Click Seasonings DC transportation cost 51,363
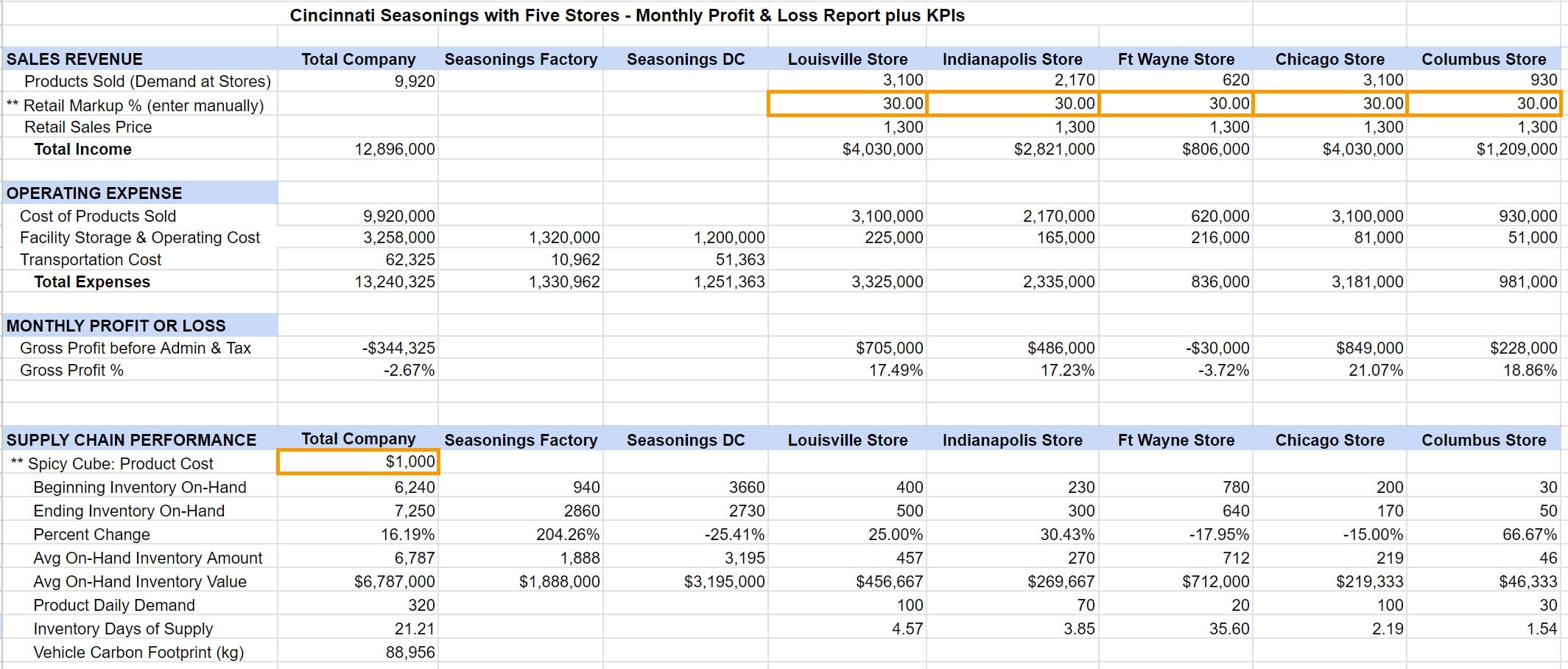The image size is (1568, 669). (x=740, y=259)
